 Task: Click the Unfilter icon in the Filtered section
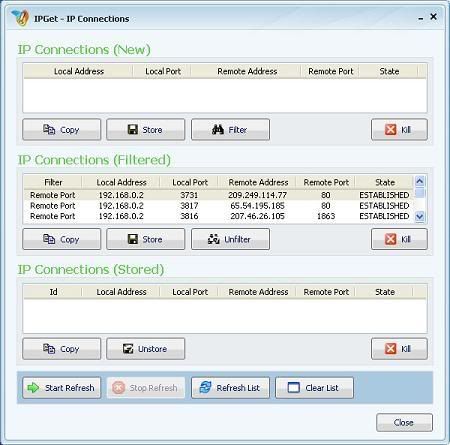tap(214, 239)
